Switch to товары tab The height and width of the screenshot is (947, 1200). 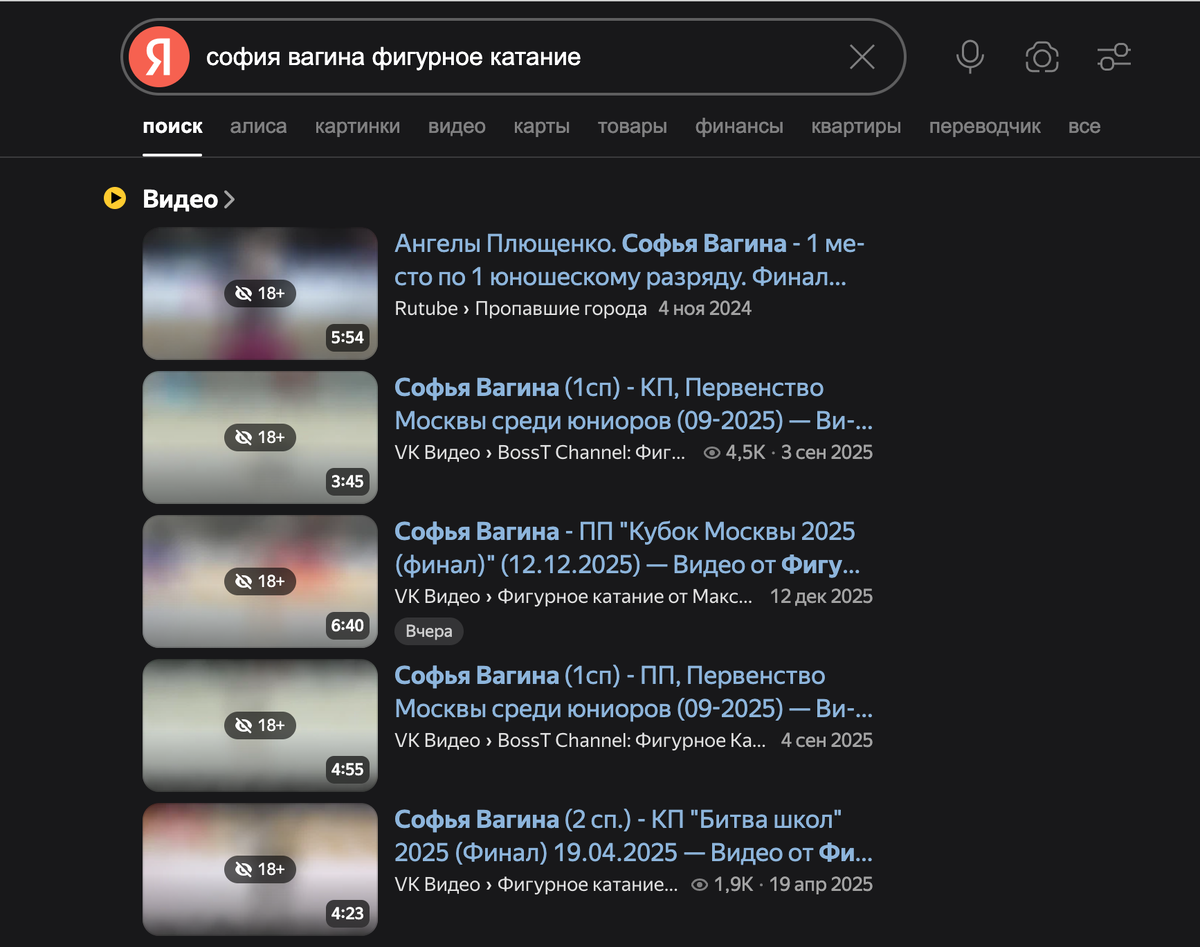[632, 127]
